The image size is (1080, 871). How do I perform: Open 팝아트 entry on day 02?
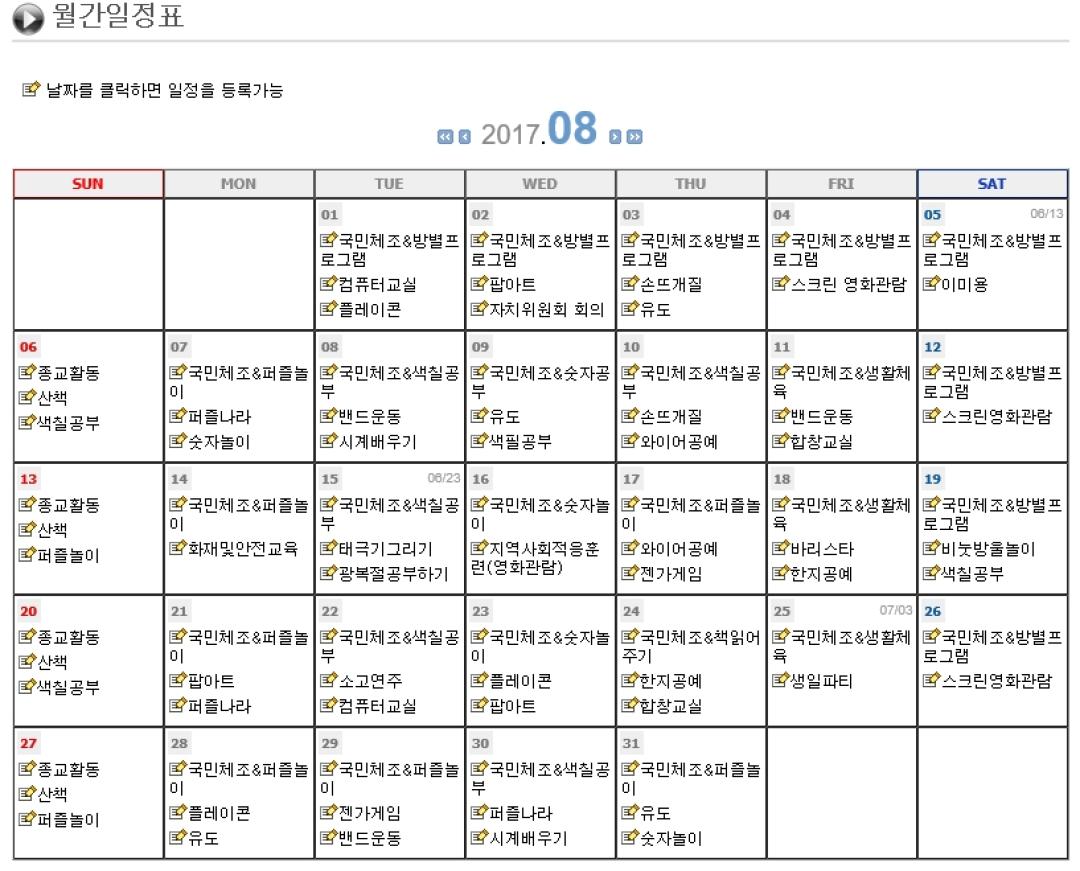coord(512,284)
